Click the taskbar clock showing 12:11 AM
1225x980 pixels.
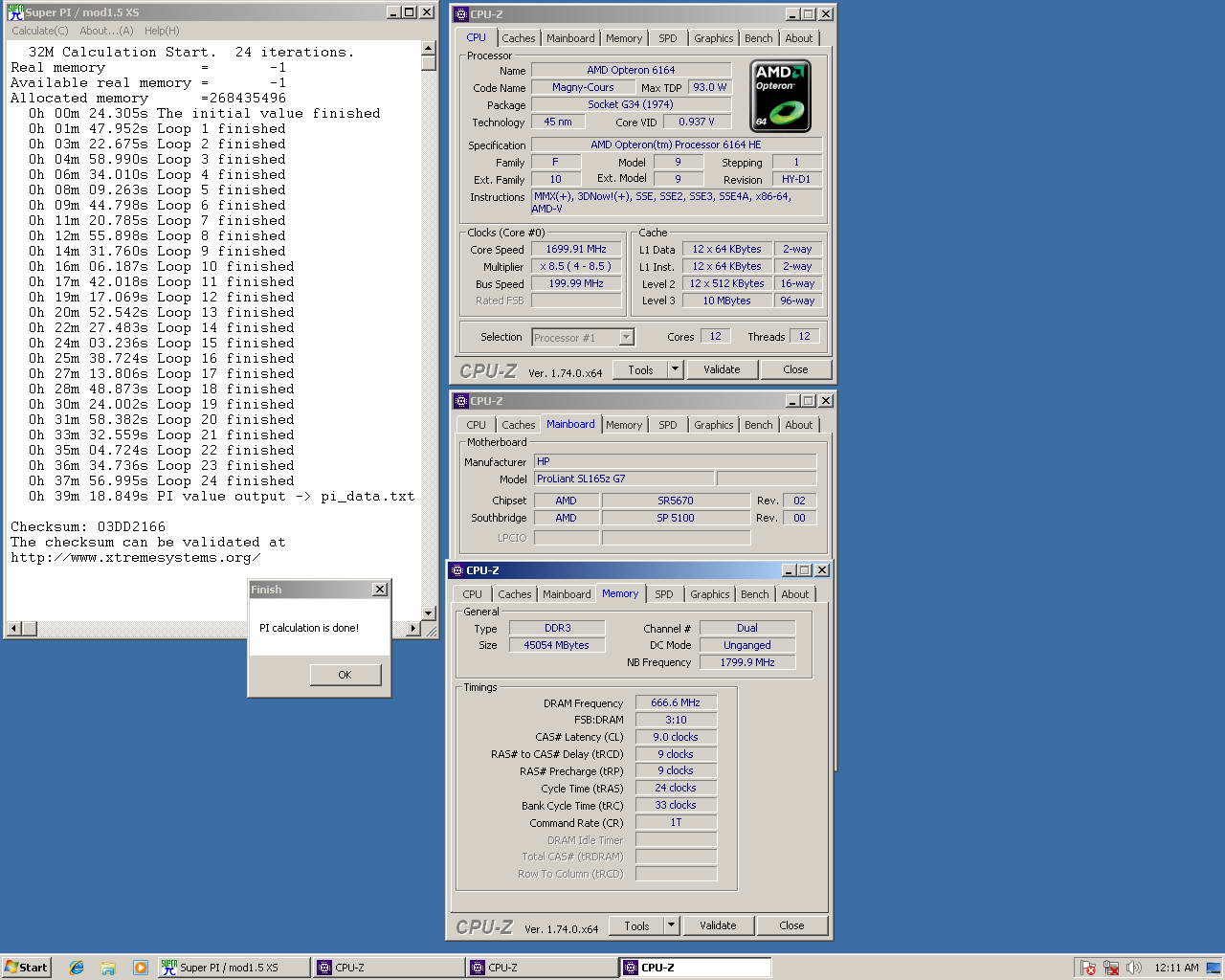coord(1176,968)
